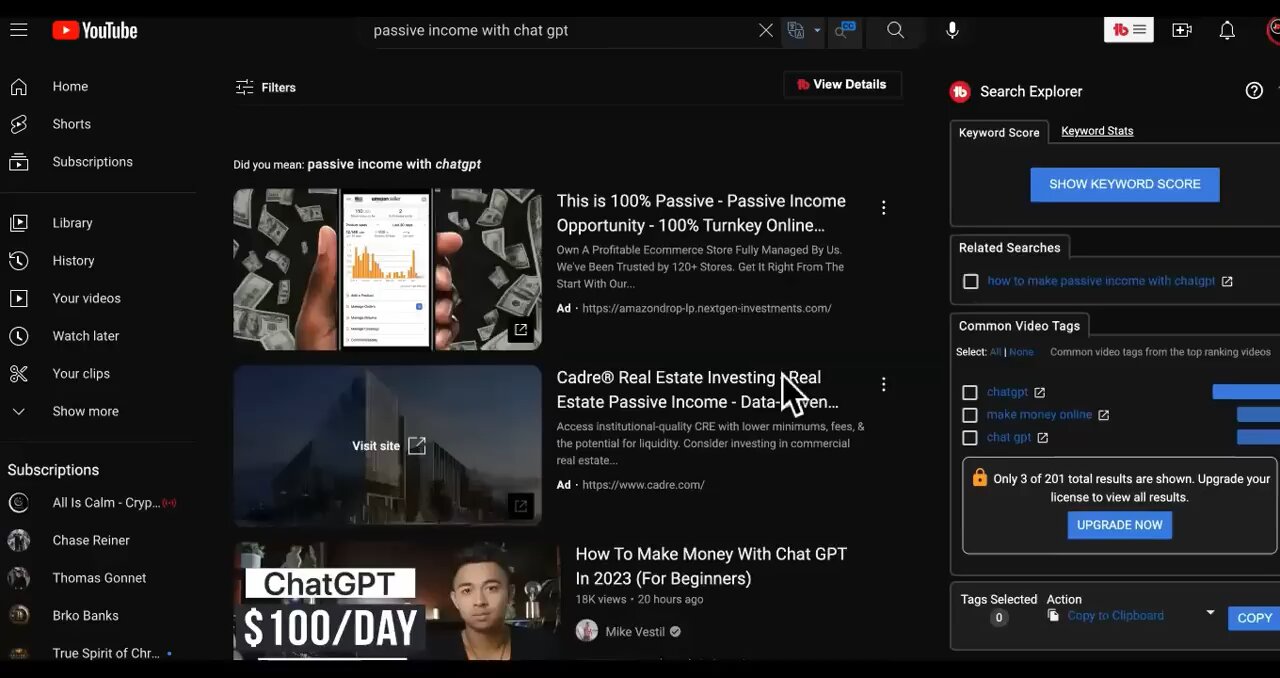The height and width of the screenshot is (678, 1280).
Task: Open the TubeBuddy menu in header
Action: pos(1129,30)
